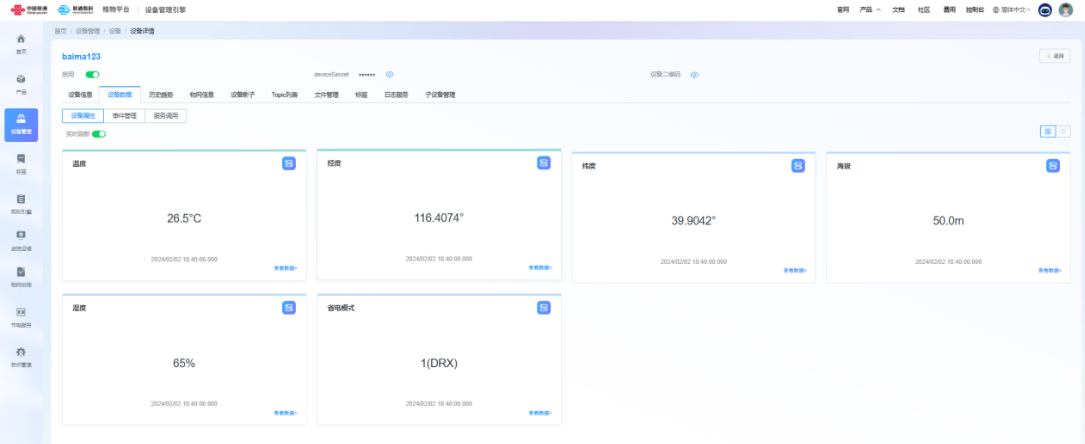
Task: Reveal the deviceSecret with the eye icon
Action: pos(390,74)
